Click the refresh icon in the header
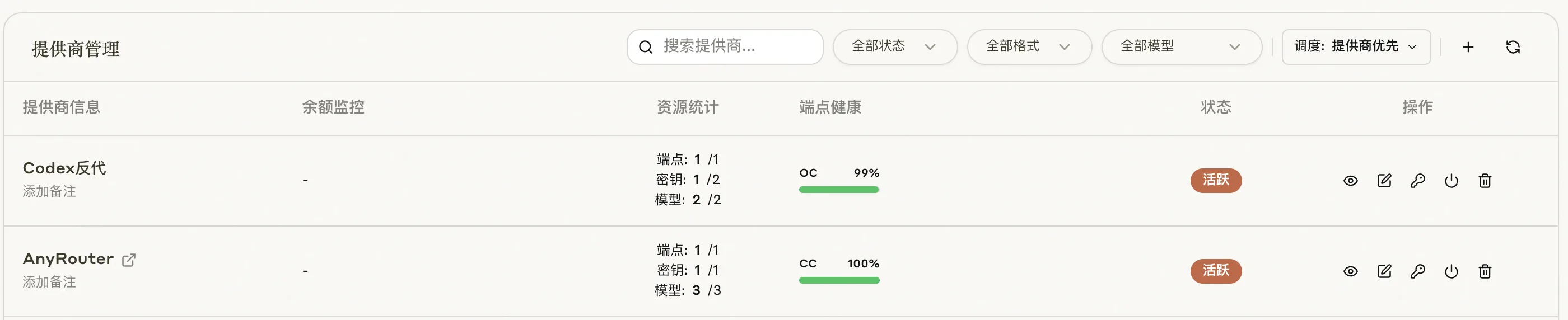1568x320 pixels. (x=1513, y=48)
